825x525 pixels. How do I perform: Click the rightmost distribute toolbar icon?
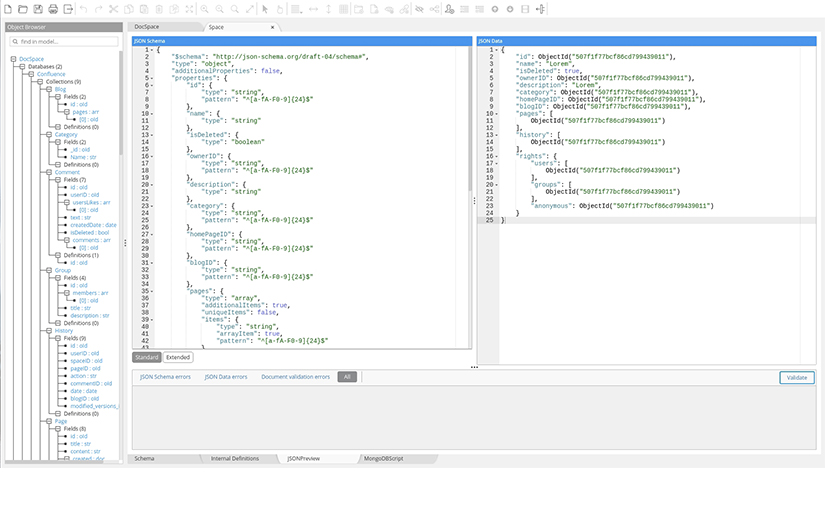coord(540,9)
